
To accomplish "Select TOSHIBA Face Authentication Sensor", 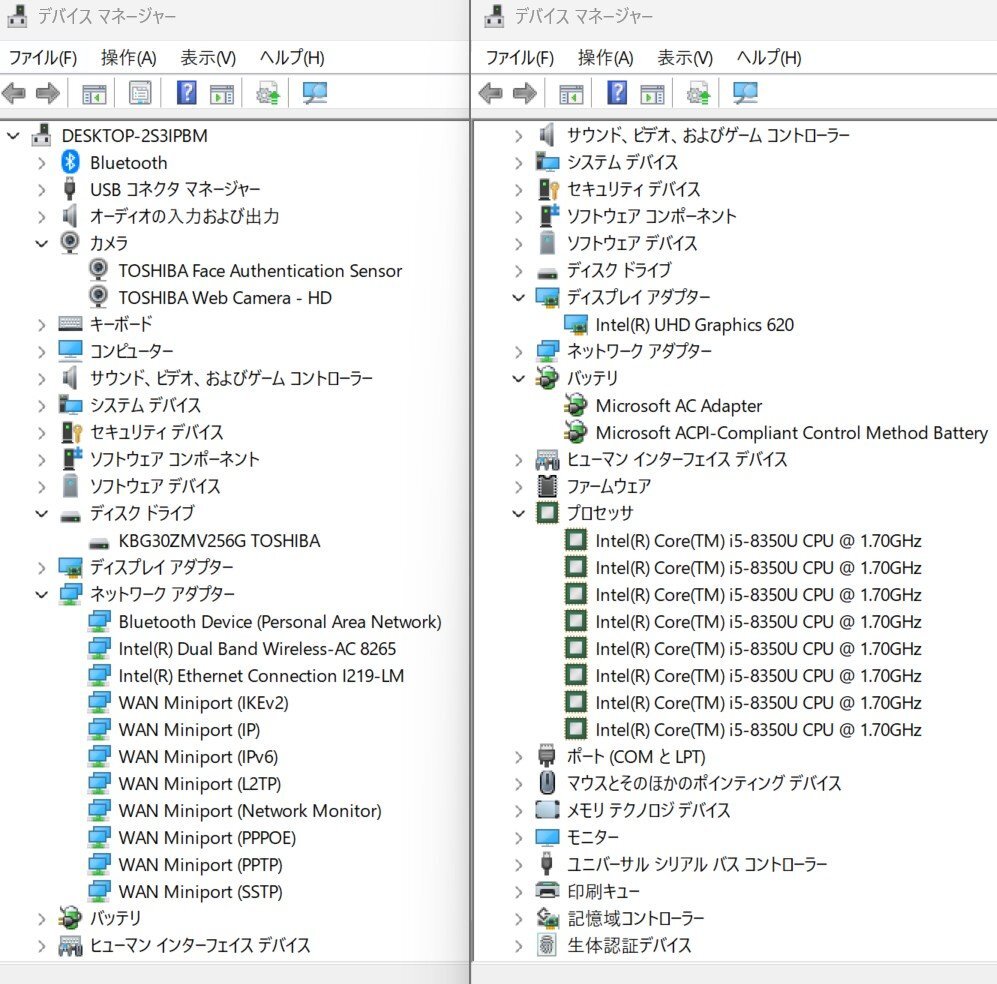I will [260, 271].
